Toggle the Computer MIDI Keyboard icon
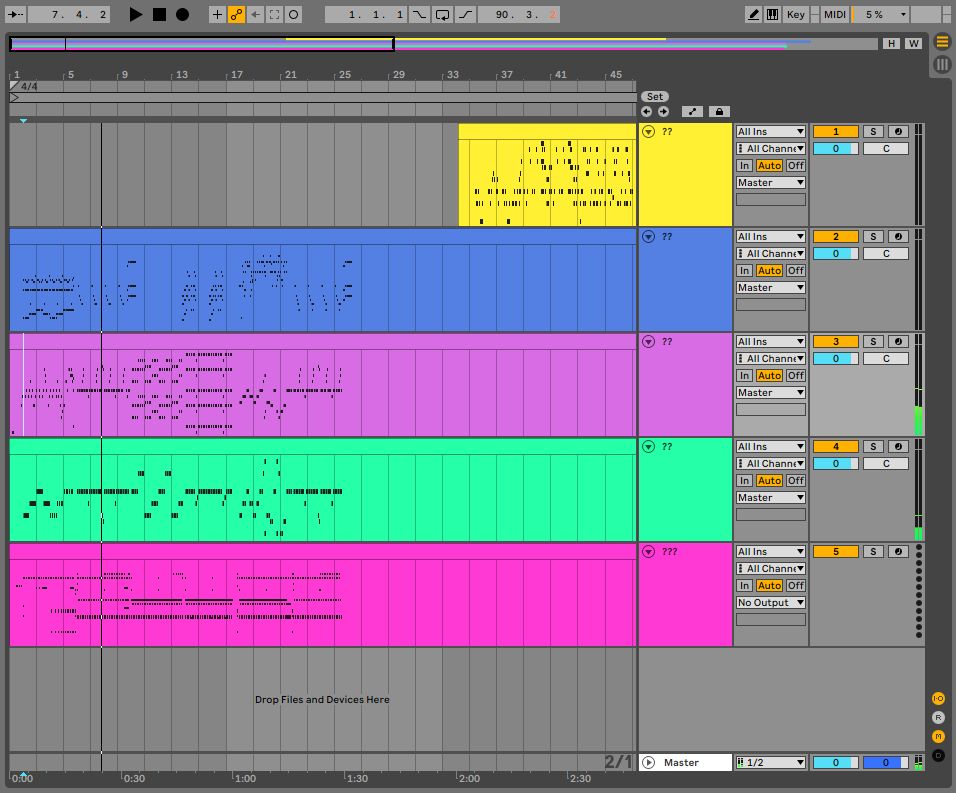Image resolution: width=956 pixels, height=793 pixels. click(x=772, y=15)
